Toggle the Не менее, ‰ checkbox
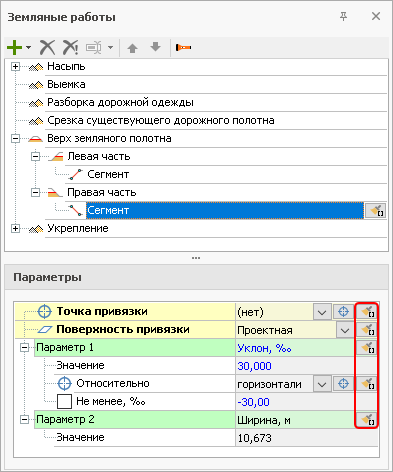 pyautogui.click(x=64, y=402)
